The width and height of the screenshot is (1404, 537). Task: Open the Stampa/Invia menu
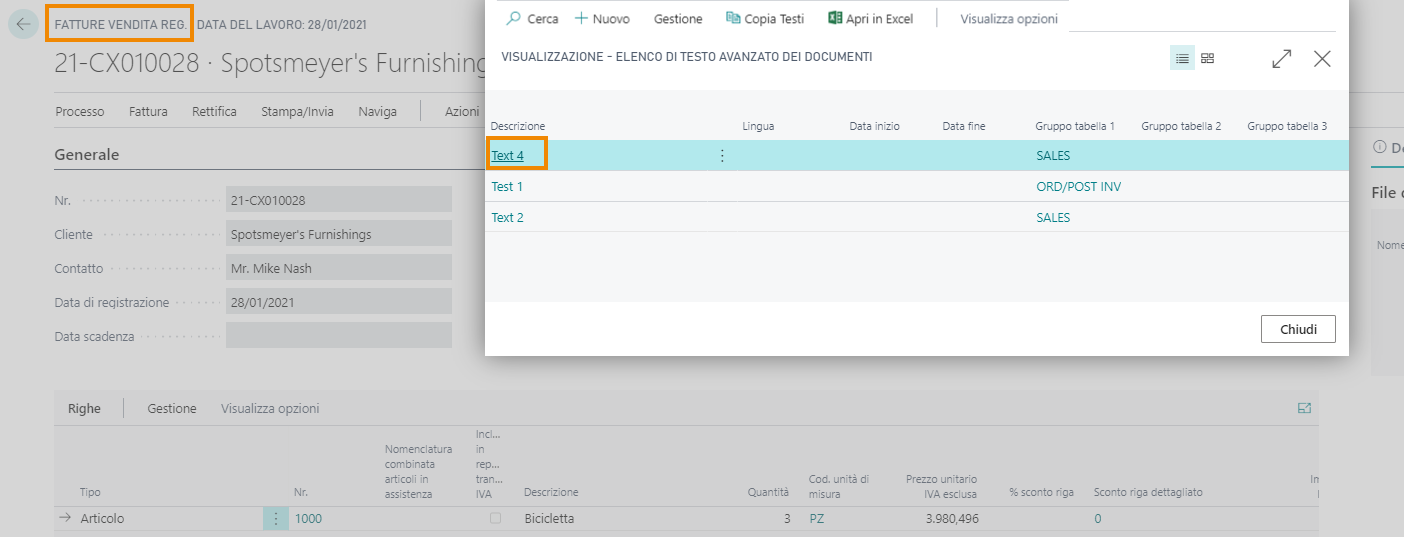click(297, 112)
